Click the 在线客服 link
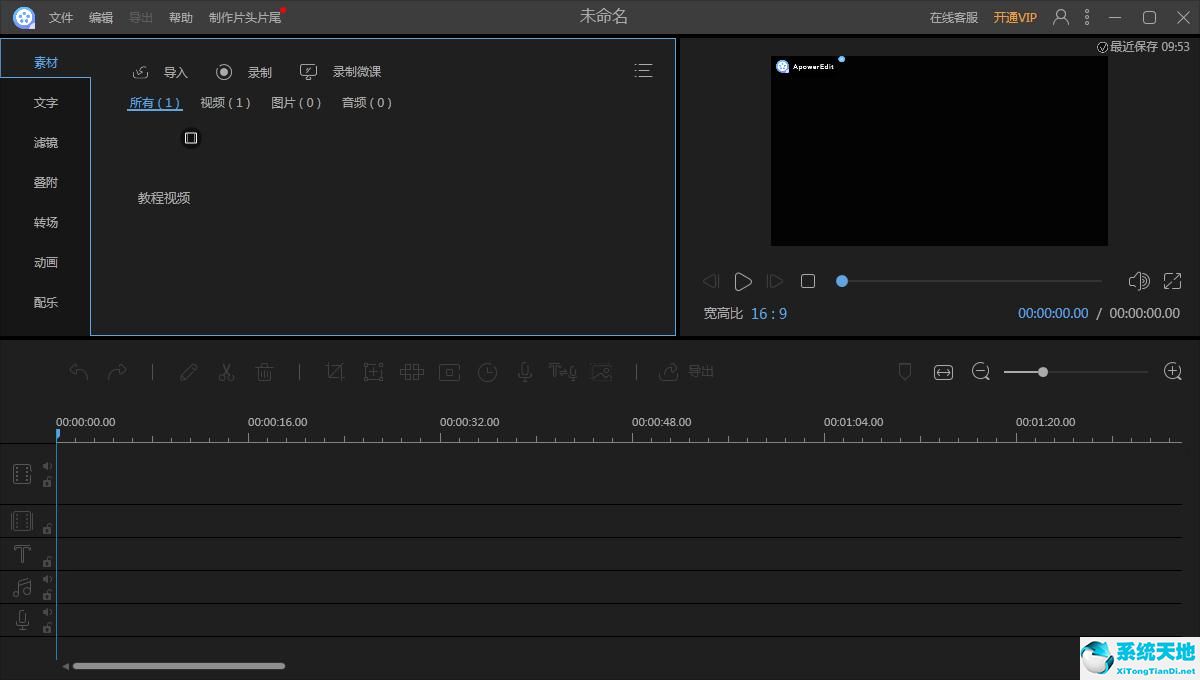Screen dimensions: 1200x680 pyautogui.click(x=954, y=18)
